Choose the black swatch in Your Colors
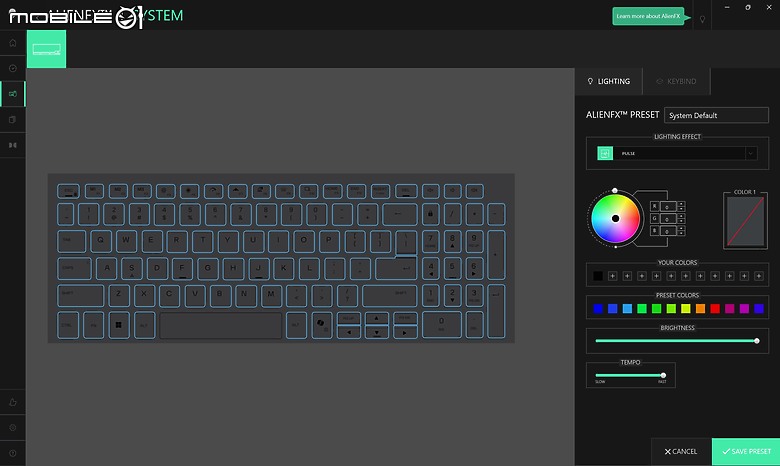The image size is (780, 466). click(598, 276)
